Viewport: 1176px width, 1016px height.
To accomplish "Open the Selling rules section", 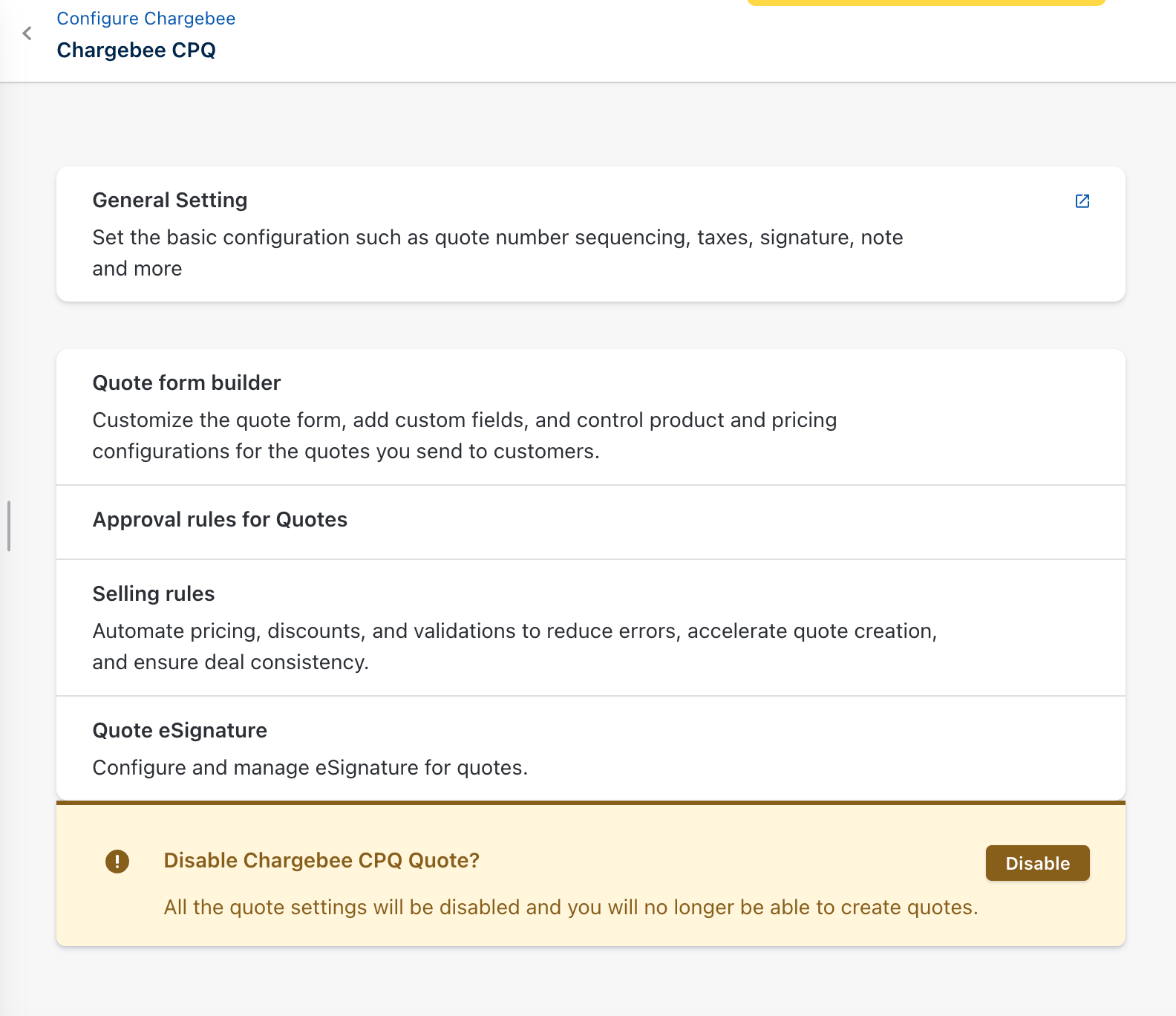I will (591, 628).
